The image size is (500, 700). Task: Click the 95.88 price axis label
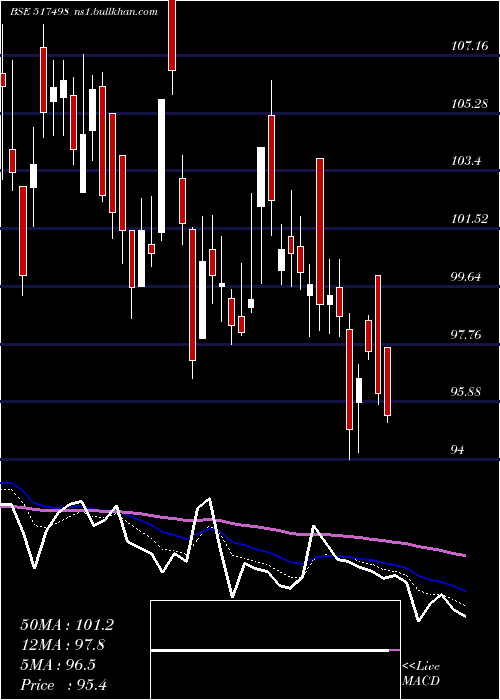coord(466,392)
